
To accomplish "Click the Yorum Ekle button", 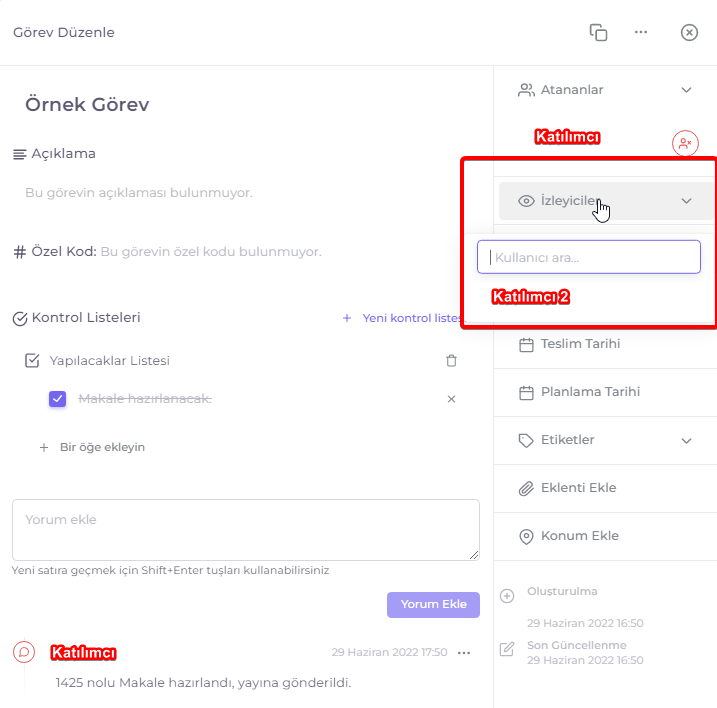I will click(433, 605).
